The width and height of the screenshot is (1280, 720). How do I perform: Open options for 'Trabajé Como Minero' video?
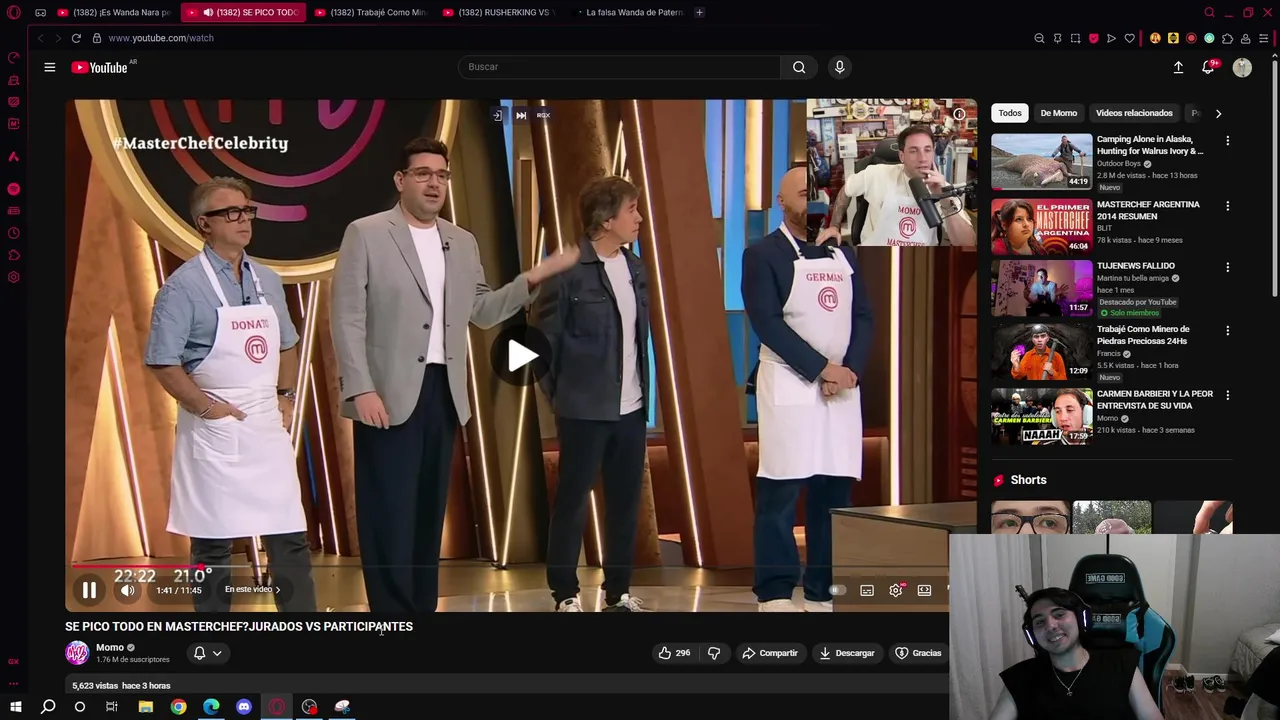pos(1227,330)
